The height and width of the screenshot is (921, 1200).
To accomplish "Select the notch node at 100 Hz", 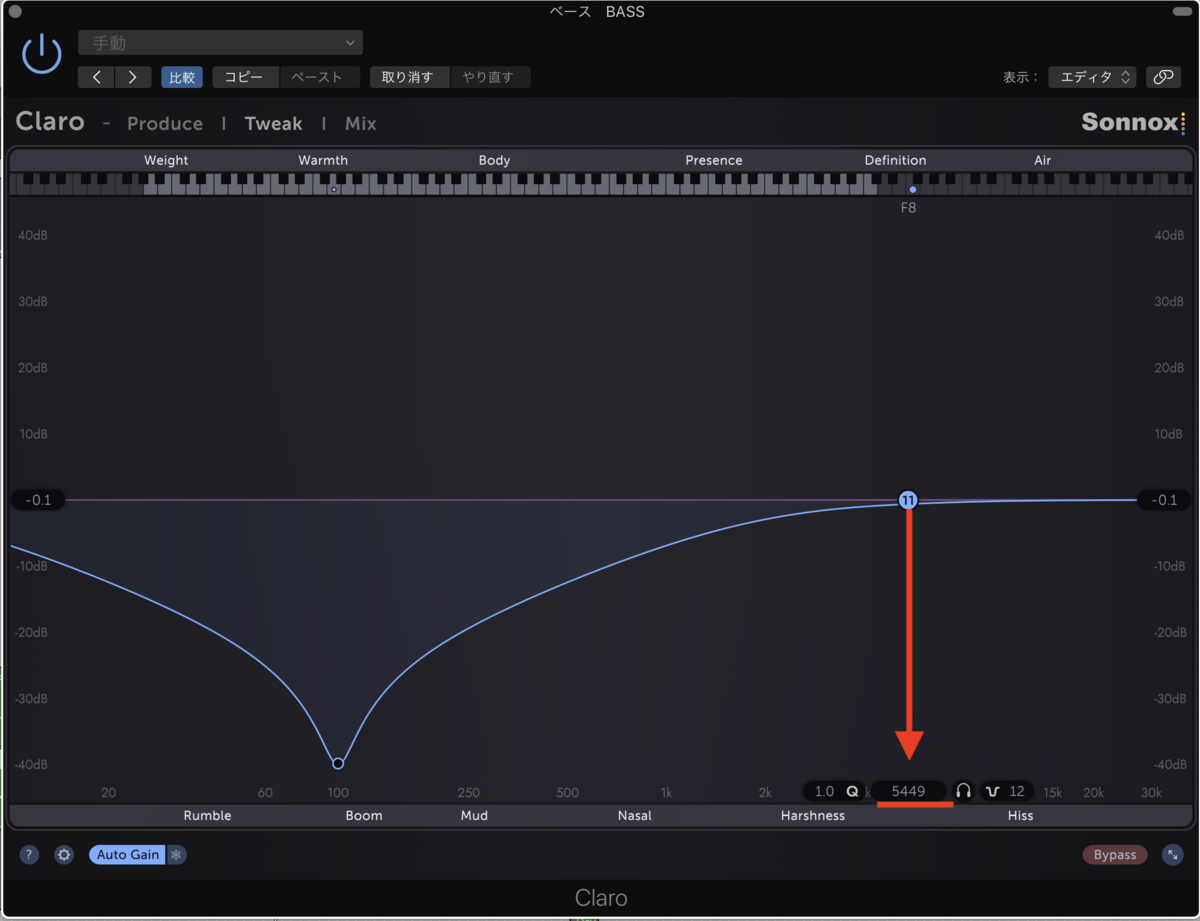I will (338, 763).
